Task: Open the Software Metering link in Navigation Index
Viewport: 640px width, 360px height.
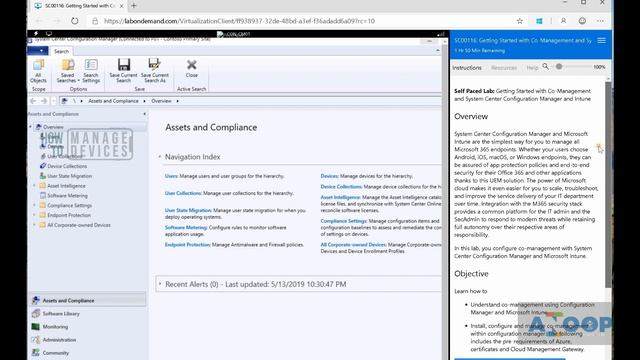Action: pyautogui.click(x=186, y=227)
